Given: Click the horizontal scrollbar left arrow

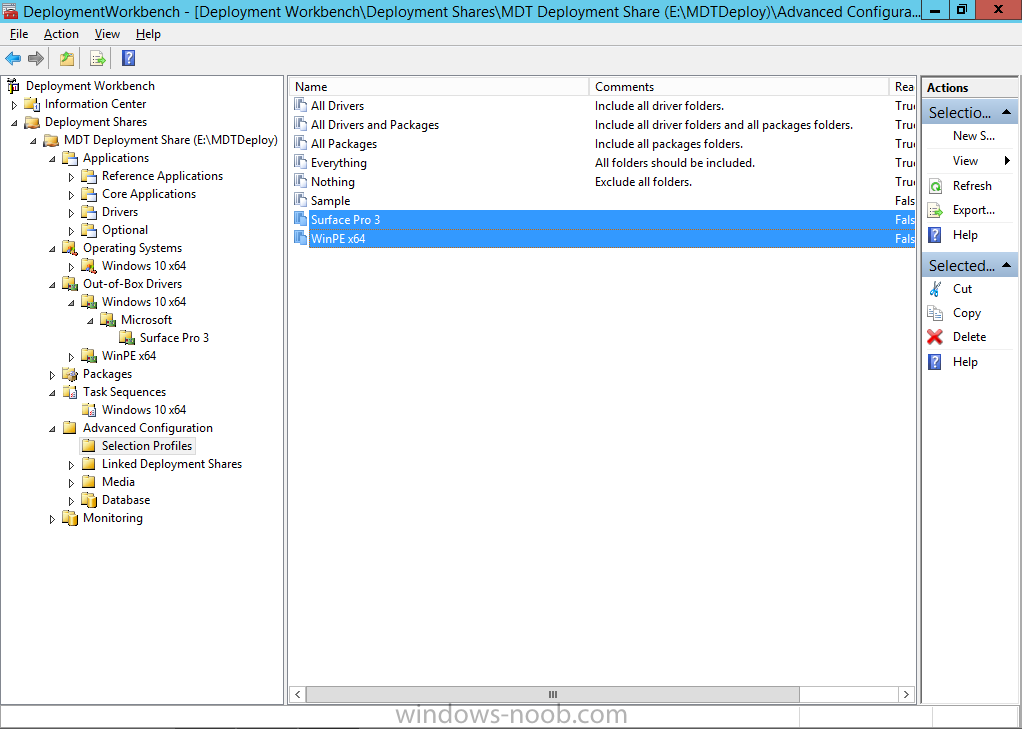Looking at the screenshot, I should (298, 694).
